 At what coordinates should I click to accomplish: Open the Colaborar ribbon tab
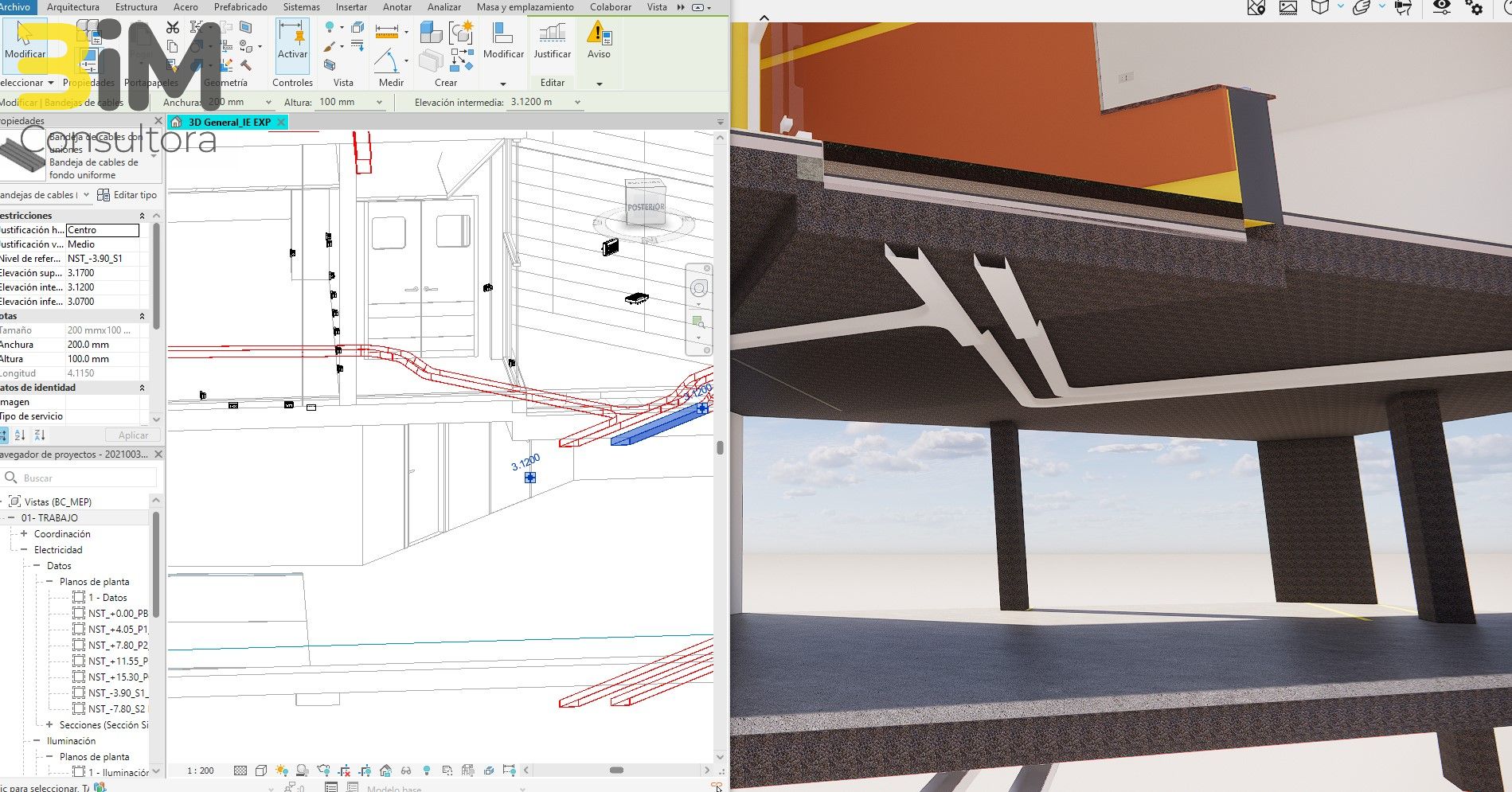(611, 6)
